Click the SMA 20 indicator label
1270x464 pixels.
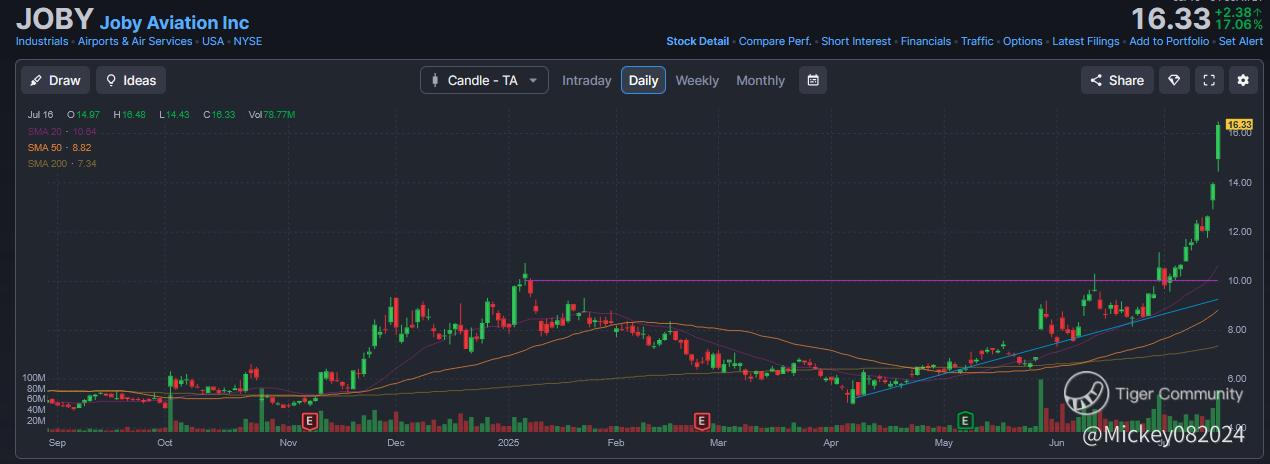click(62, 131)
